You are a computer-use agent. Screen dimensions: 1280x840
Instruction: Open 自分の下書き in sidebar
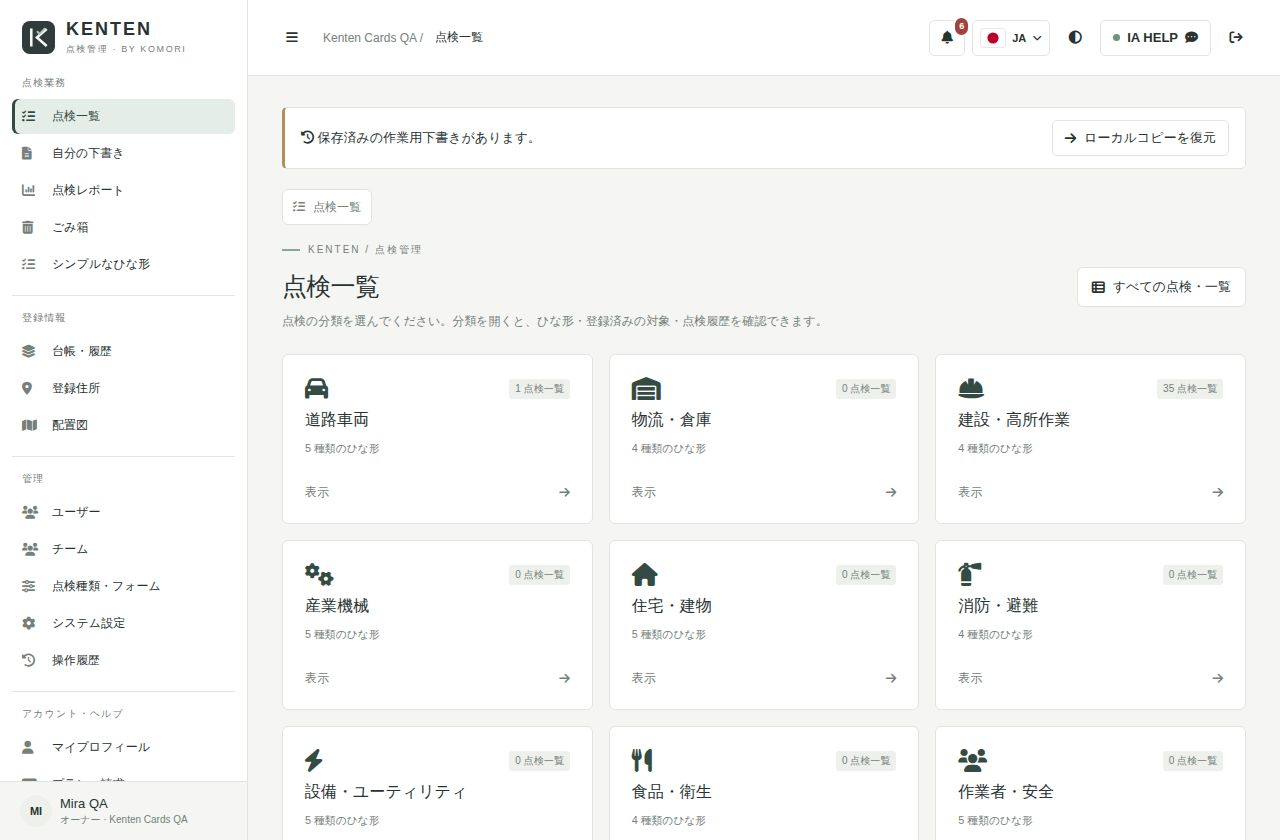coord(124,153)
